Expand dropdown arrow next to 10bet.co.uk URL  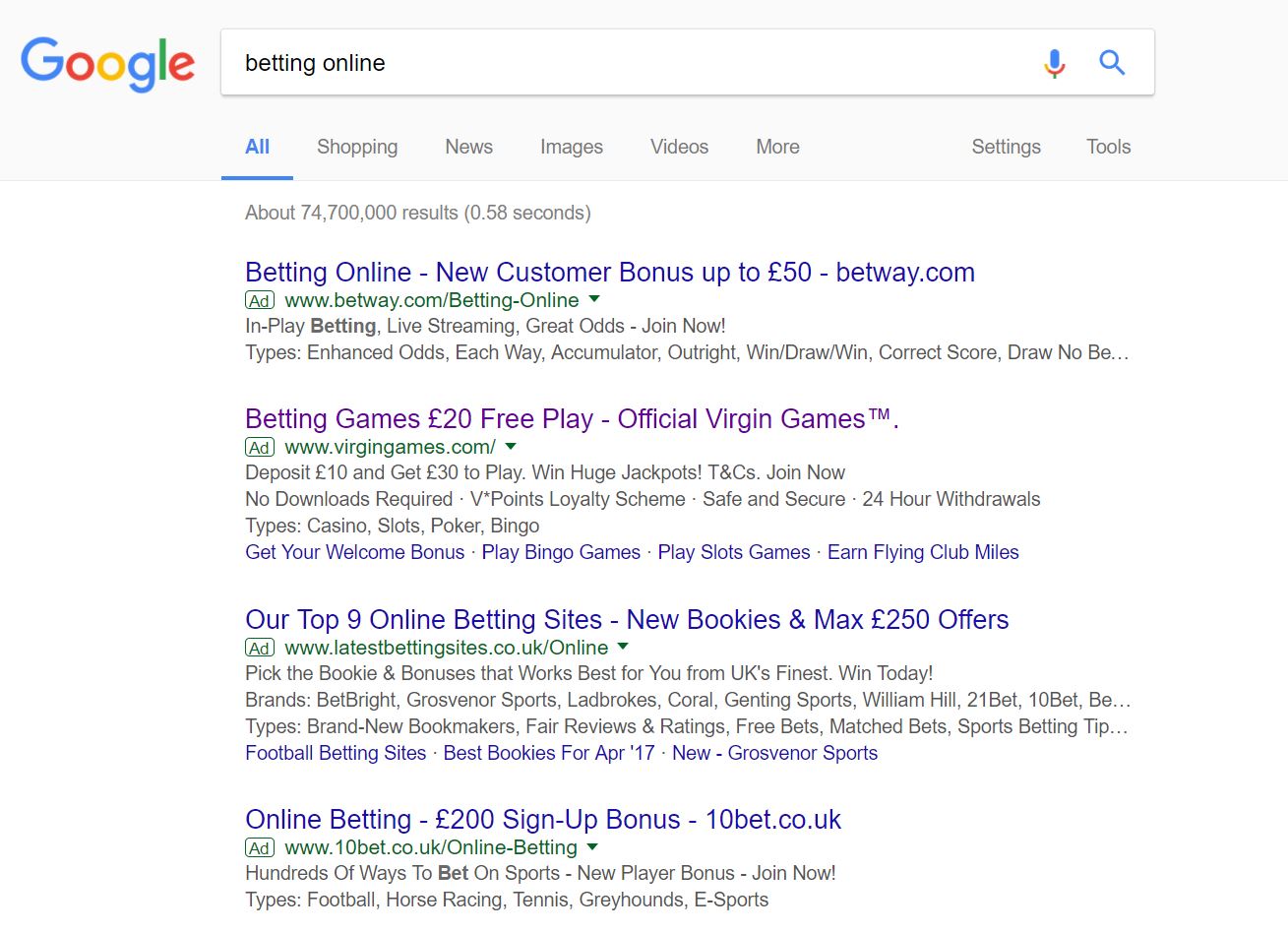click(x=592, y=846)
